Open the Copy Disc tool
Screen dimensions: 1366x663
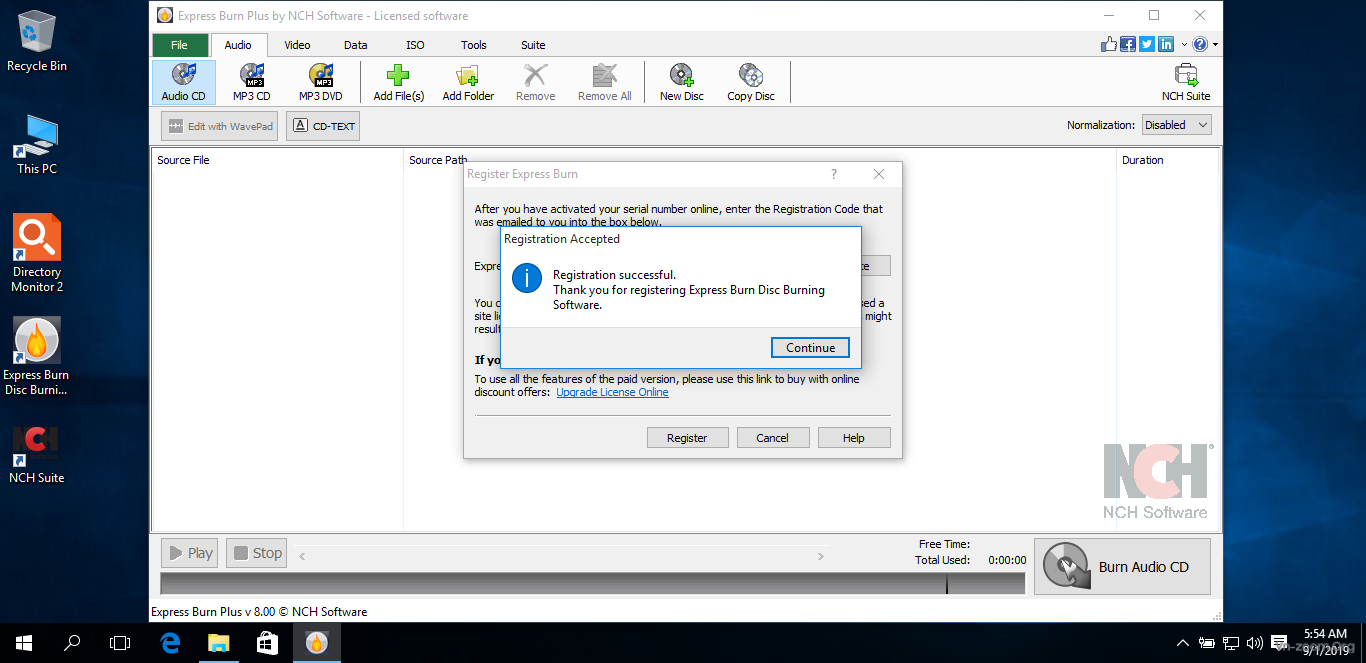coord(750,82)
